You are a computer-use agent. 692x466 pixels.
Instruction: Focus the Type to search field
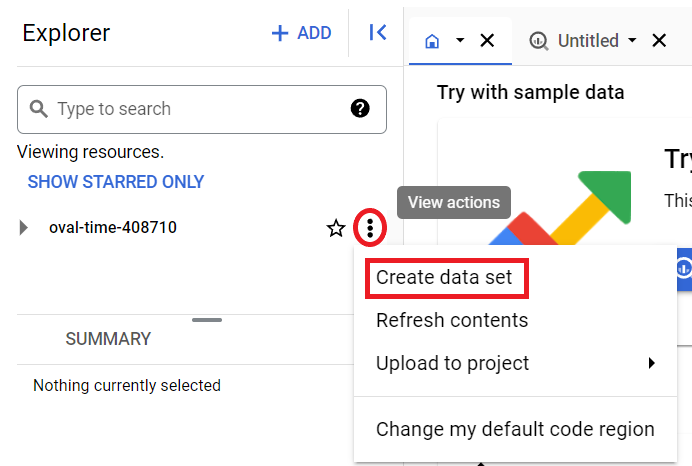point(202,109)
